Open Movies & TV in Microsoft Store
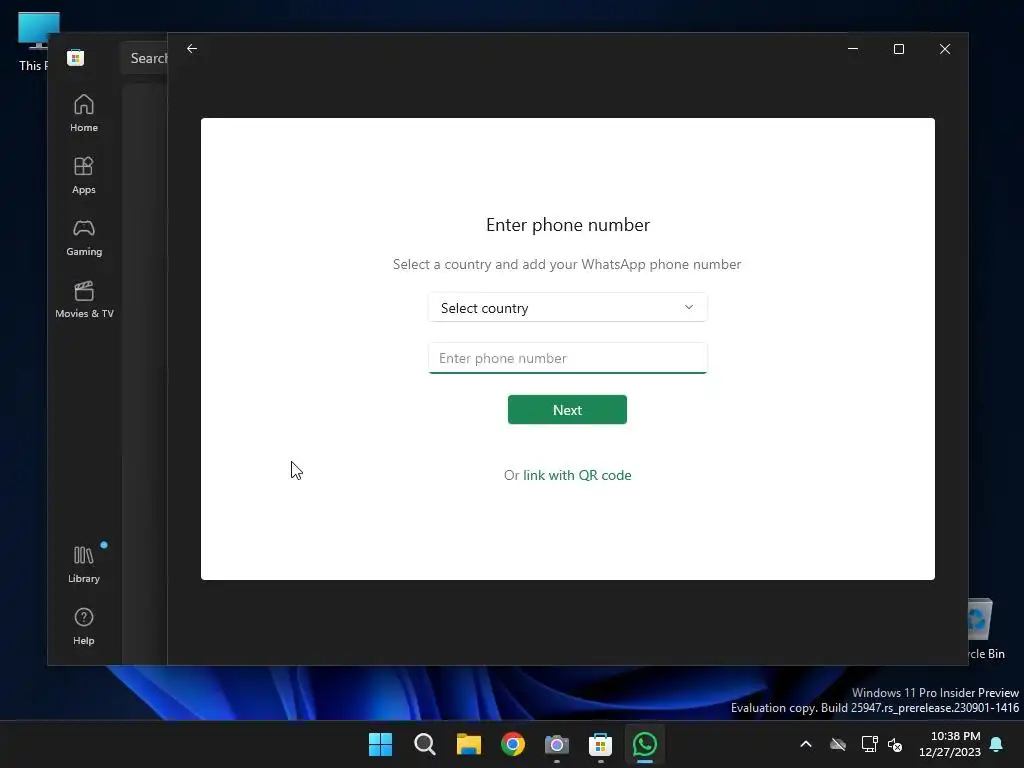This screenshot has width=1024, height=768. click(x=84, y=299)
